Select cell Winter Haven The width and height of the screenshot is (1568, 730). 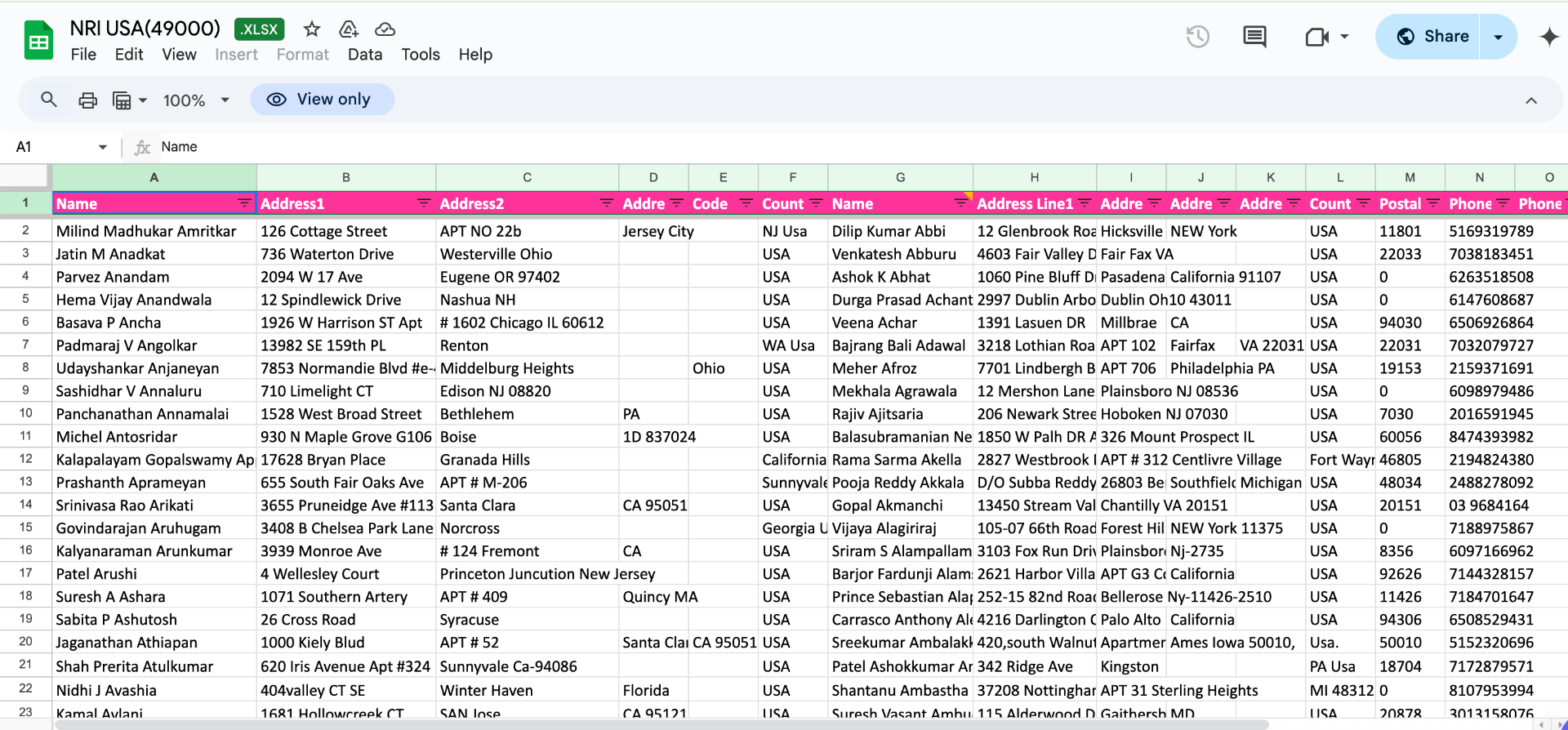(x=527, y=691)
